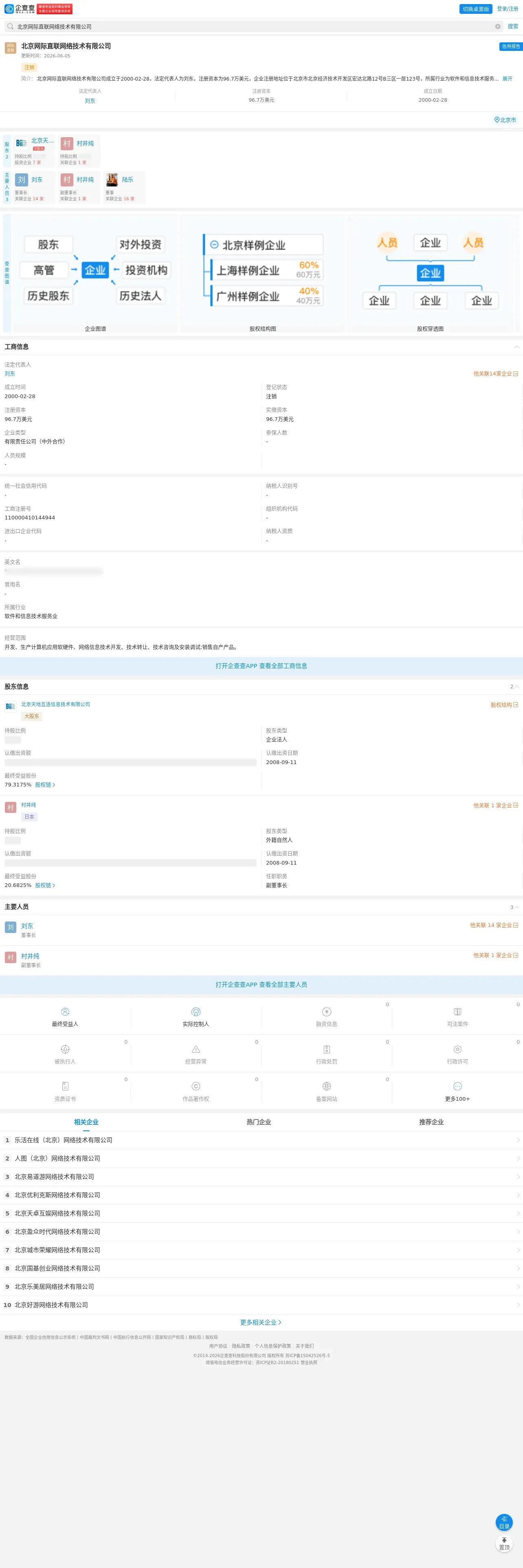Click 切换桌面版 button

coord(475,9)
